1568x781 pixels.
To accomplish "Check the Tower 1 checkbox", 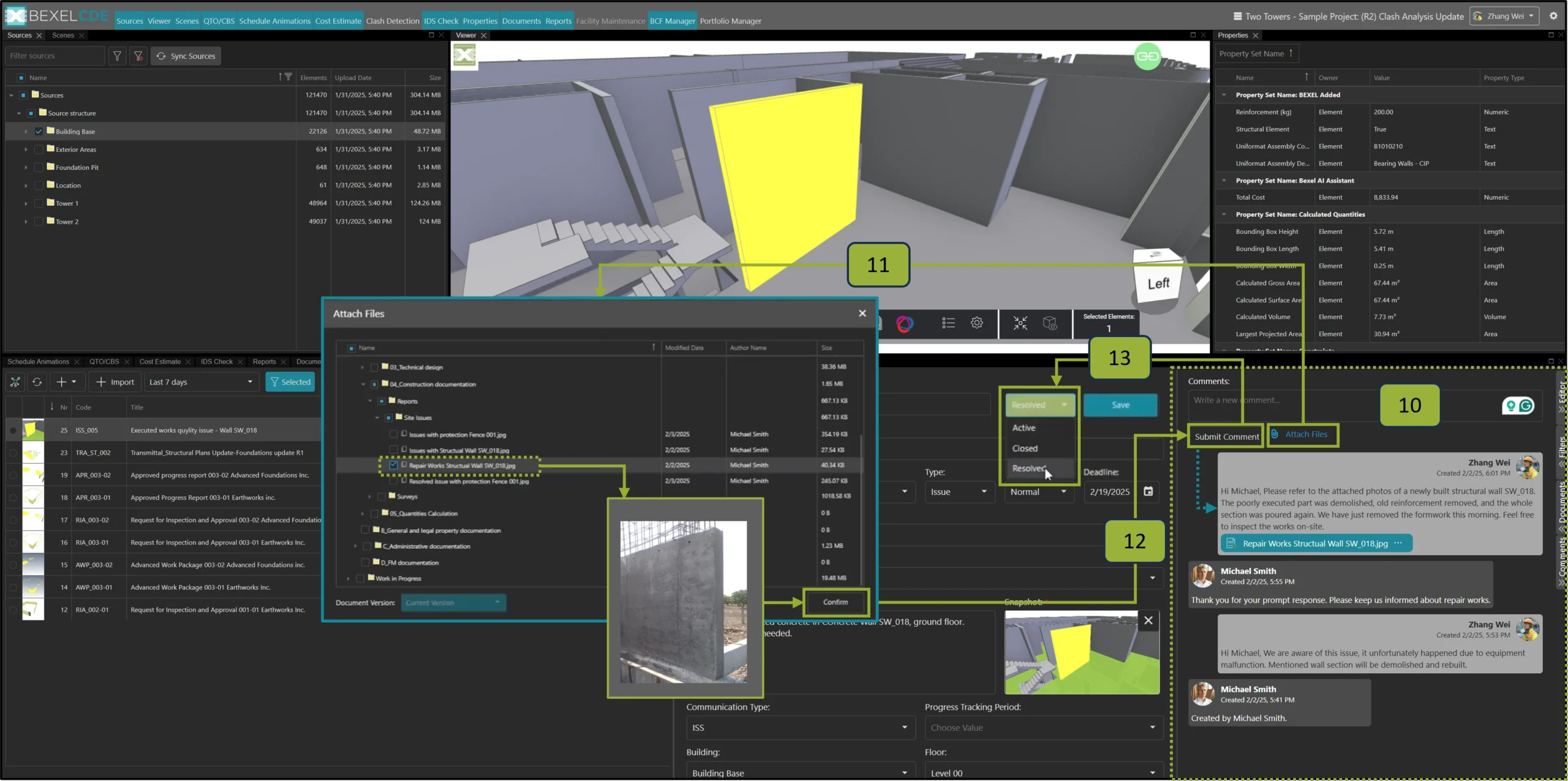I will 39,203.
